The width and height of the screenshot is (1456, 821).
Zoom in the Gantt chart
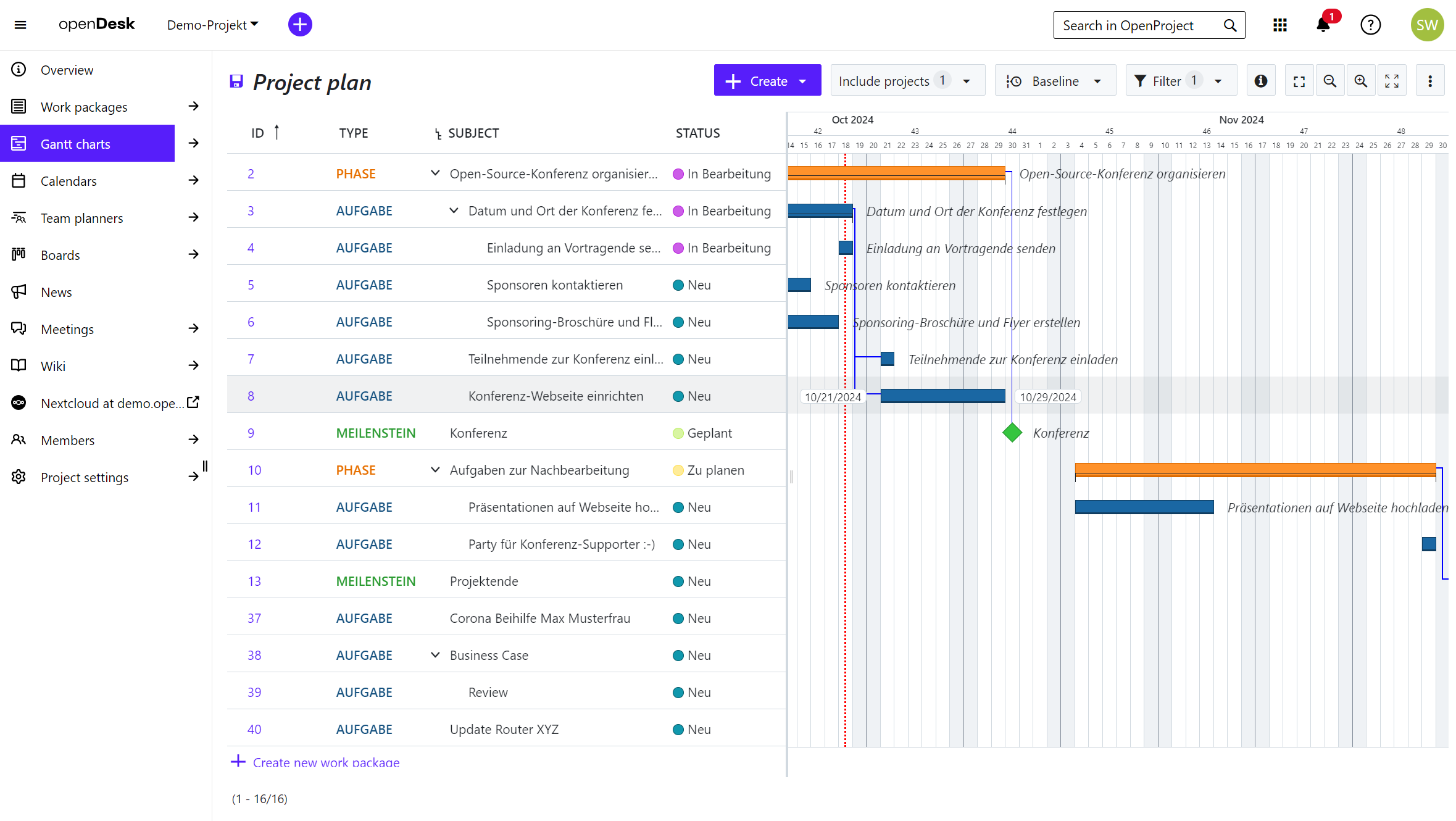(1360, 81)
